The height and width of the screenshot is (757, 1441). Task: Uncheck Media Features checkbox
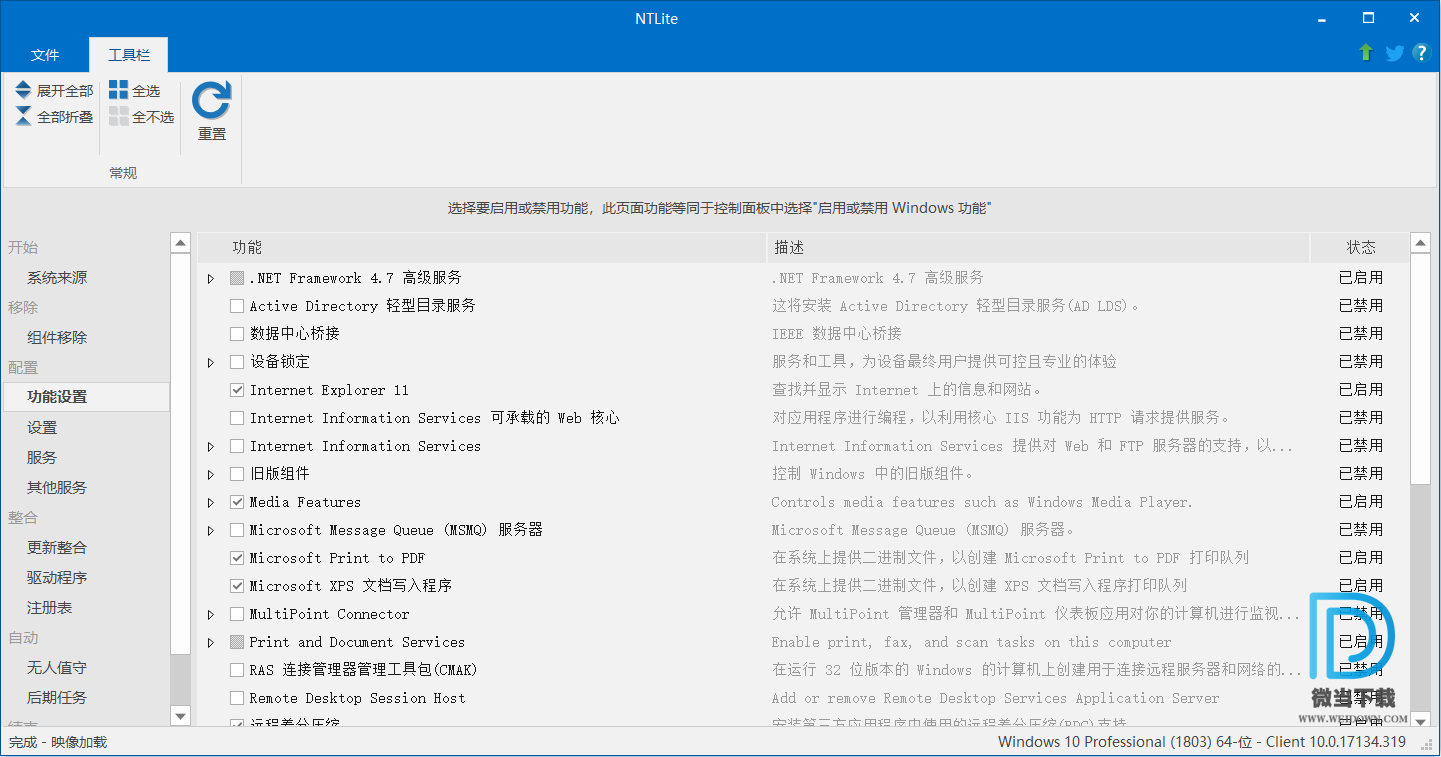tap(237, 502)
